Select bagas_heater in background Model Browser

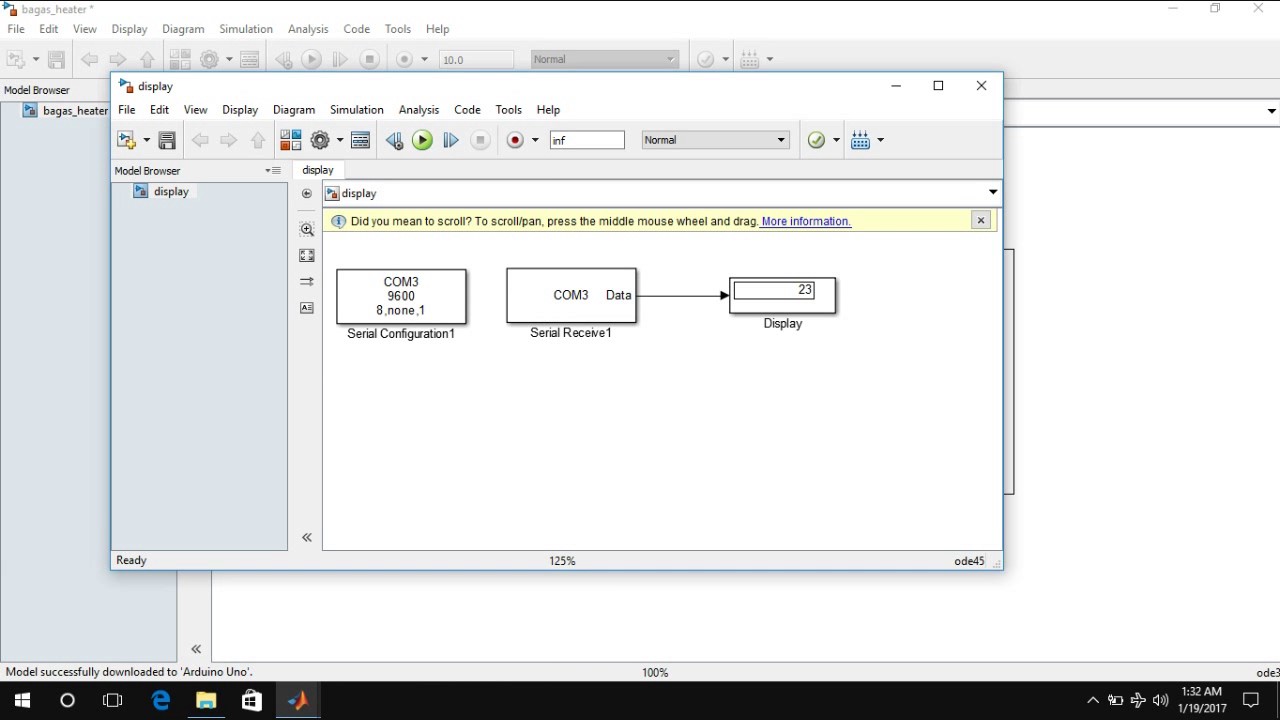75,110
